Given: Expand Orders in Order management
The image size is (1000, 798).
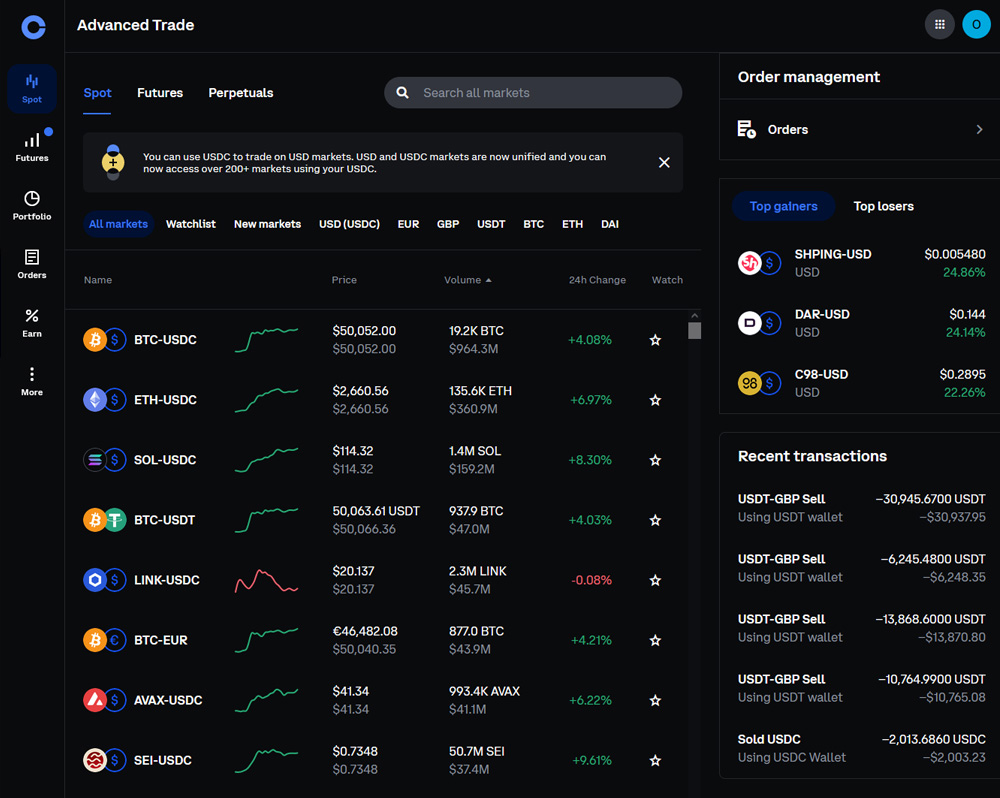Looking at the screenshot, I should 979,129.
